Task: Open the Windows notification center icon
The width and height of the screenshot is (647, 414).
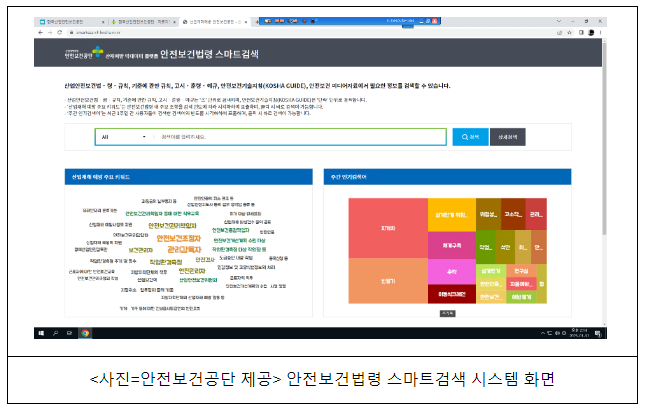Action: tap(597, 334)
